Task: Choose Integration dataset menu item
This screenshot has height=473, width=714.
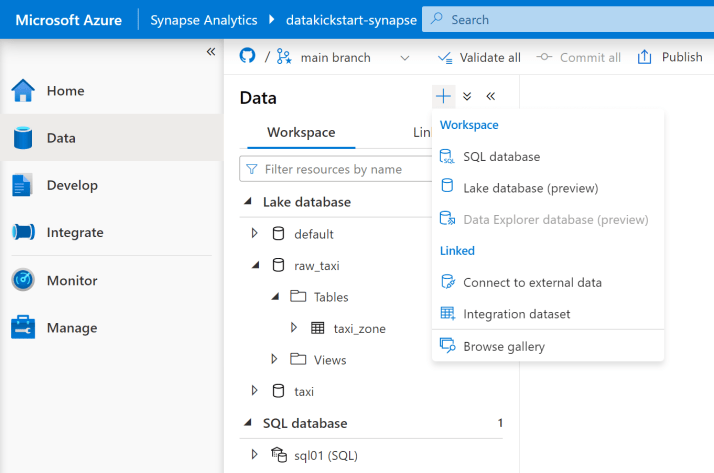Action: [x=516, y=314]
